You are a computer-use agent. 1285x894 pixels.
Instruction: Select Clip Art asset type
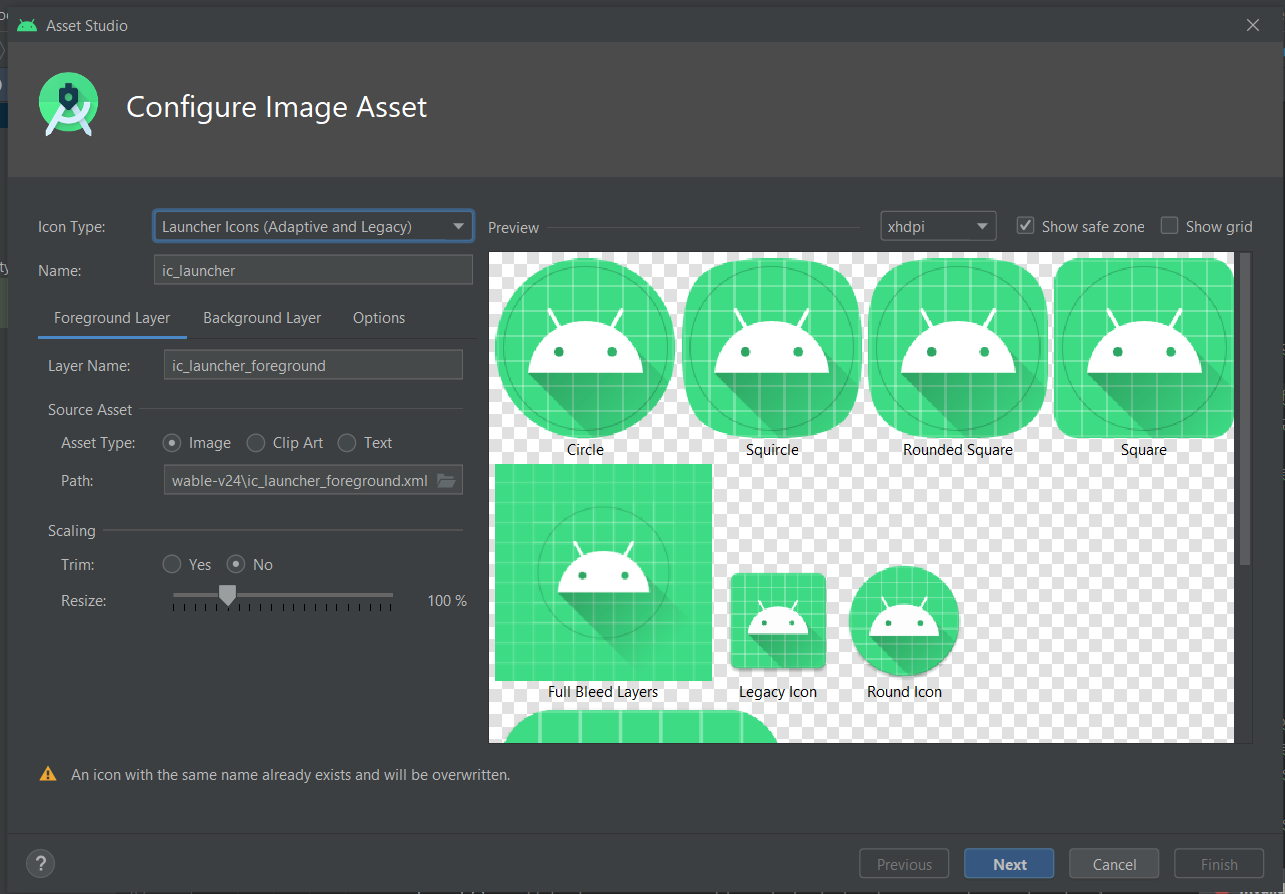point(256,443)
